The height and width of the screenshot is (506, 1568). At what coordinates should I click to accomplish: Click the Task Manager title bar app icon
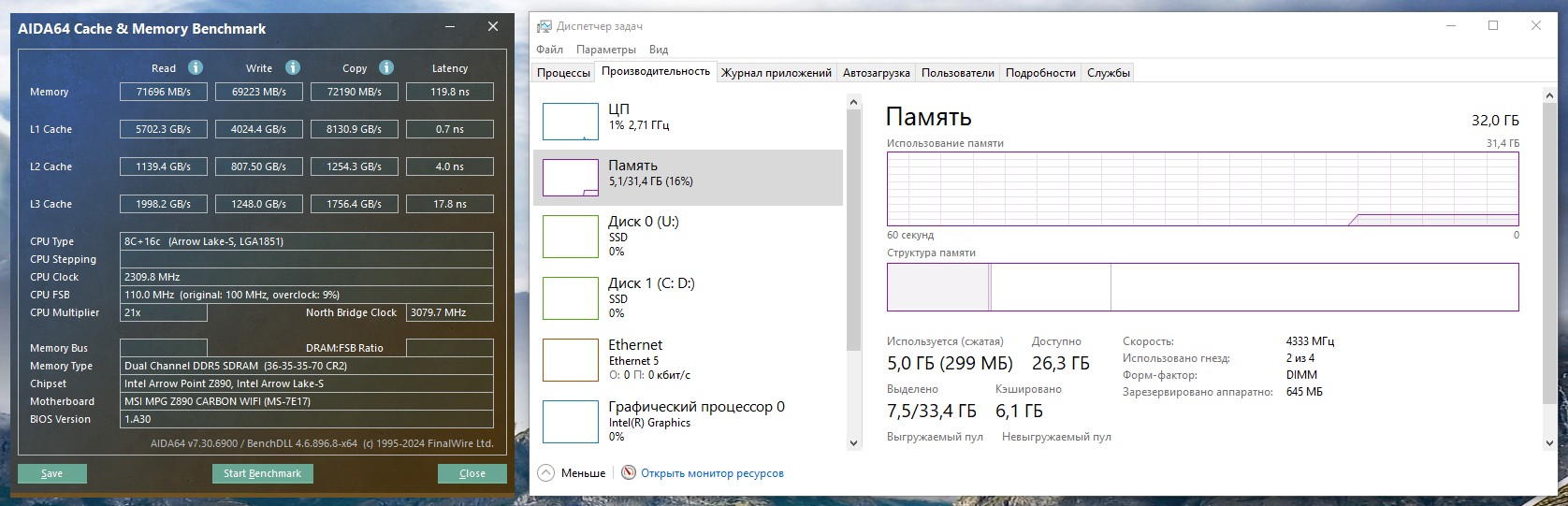[x=544, y=26]
